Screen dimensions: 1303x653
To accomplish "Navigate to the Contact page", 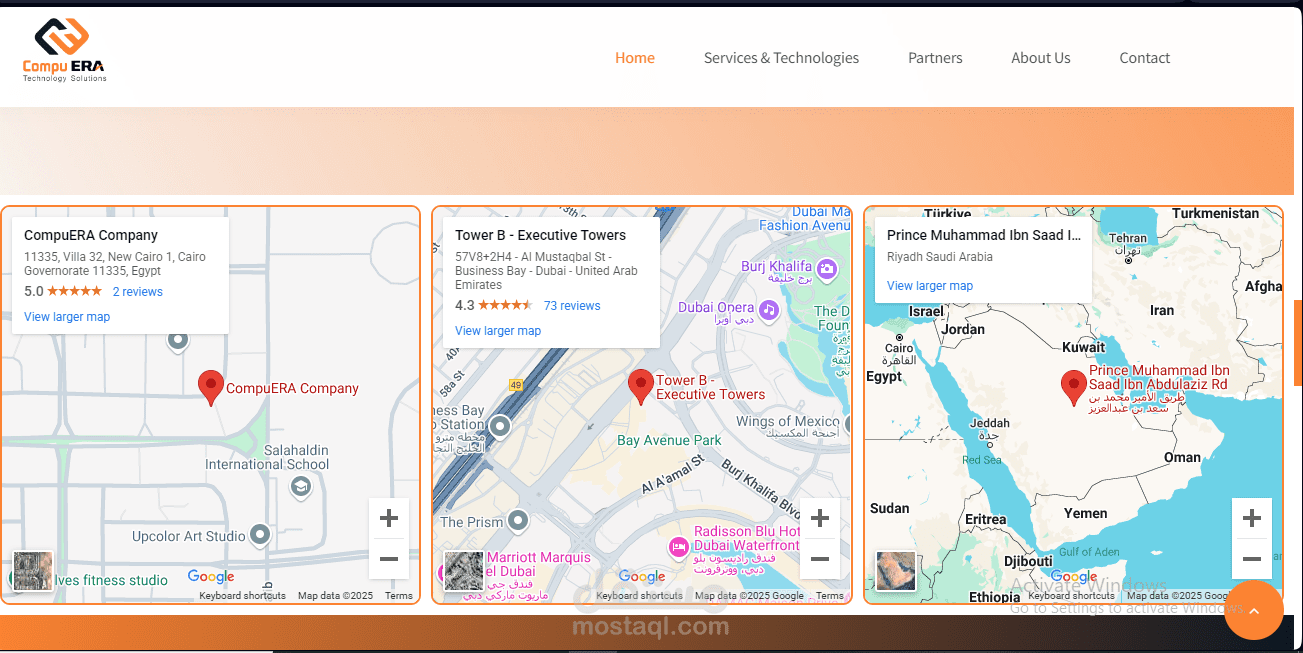I will point(1145,58).
